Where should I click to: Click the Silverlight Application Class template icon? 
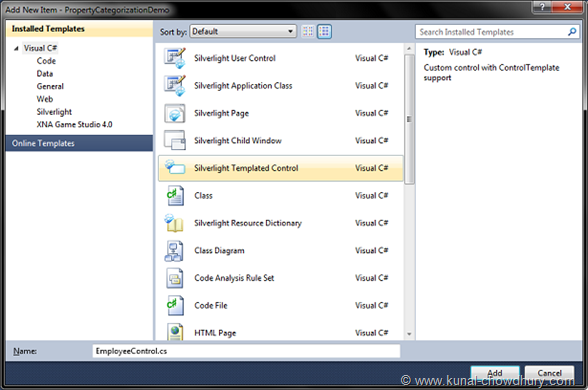click(175, 86)
